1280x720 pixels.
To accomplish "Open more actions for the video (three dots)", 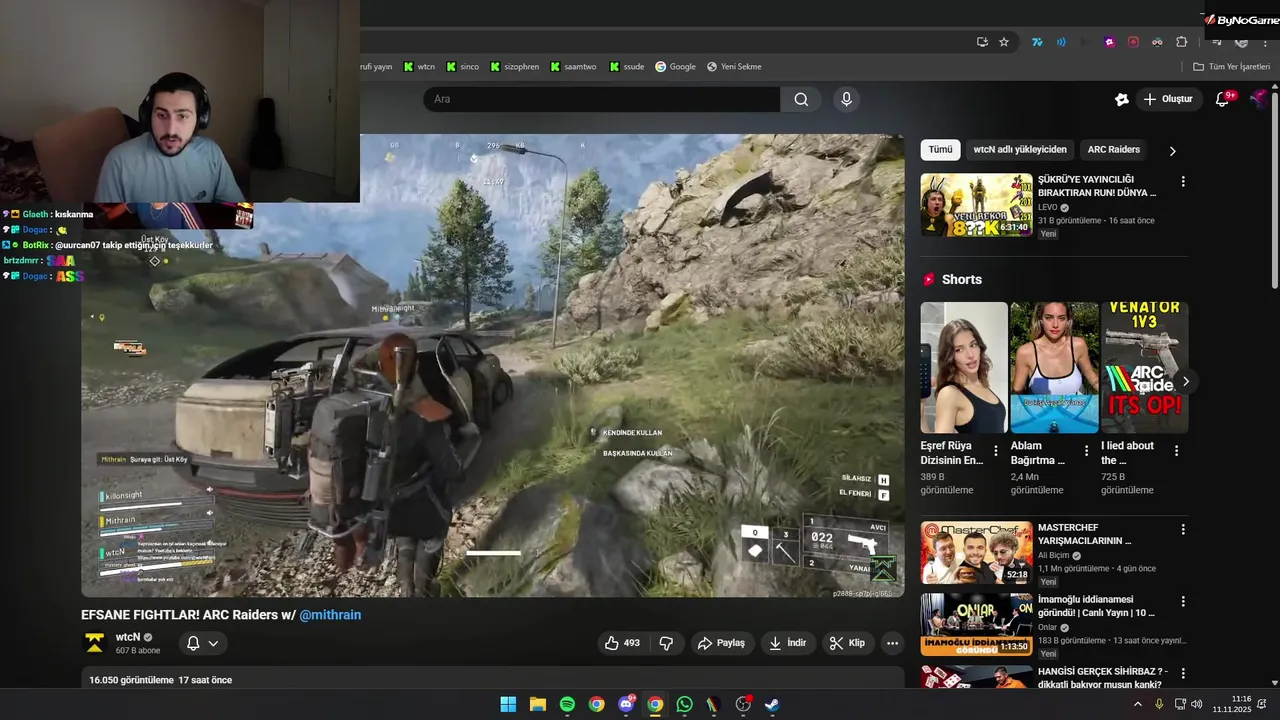I will (x=893, y=643).
